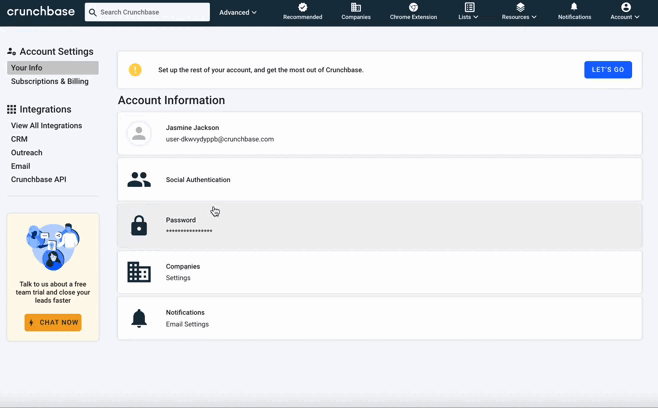Focus the Search Crunchbase field
658x408 pixels.
[147, 12]
